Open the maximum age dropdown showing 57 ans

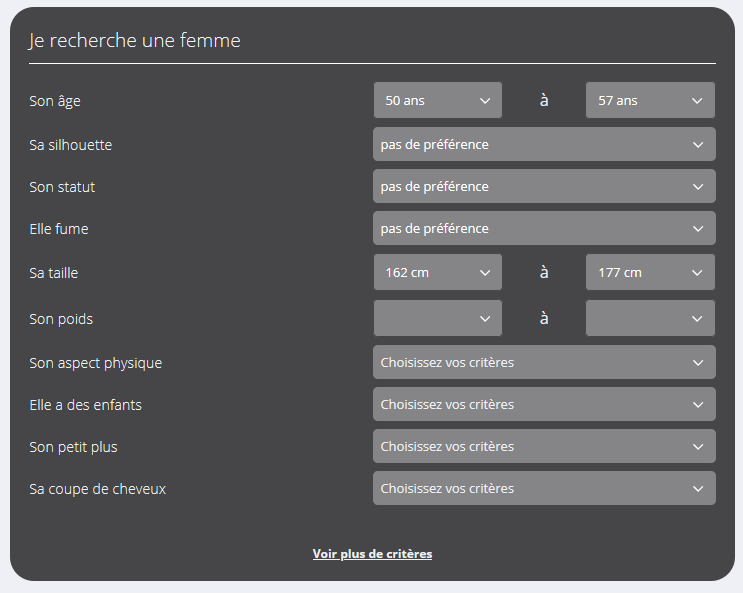(649, 101)
